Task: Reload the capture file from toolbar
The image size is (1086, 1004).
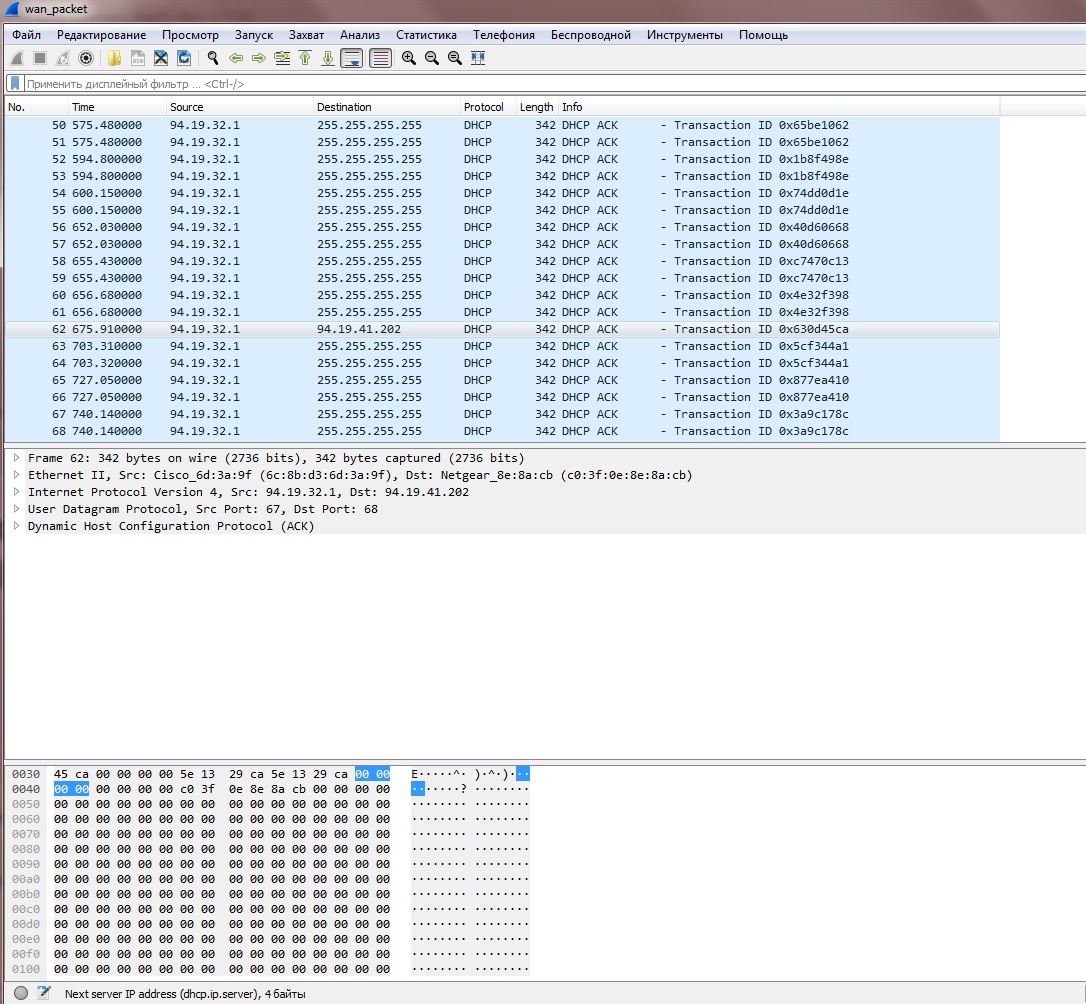Action: point(184,58)
